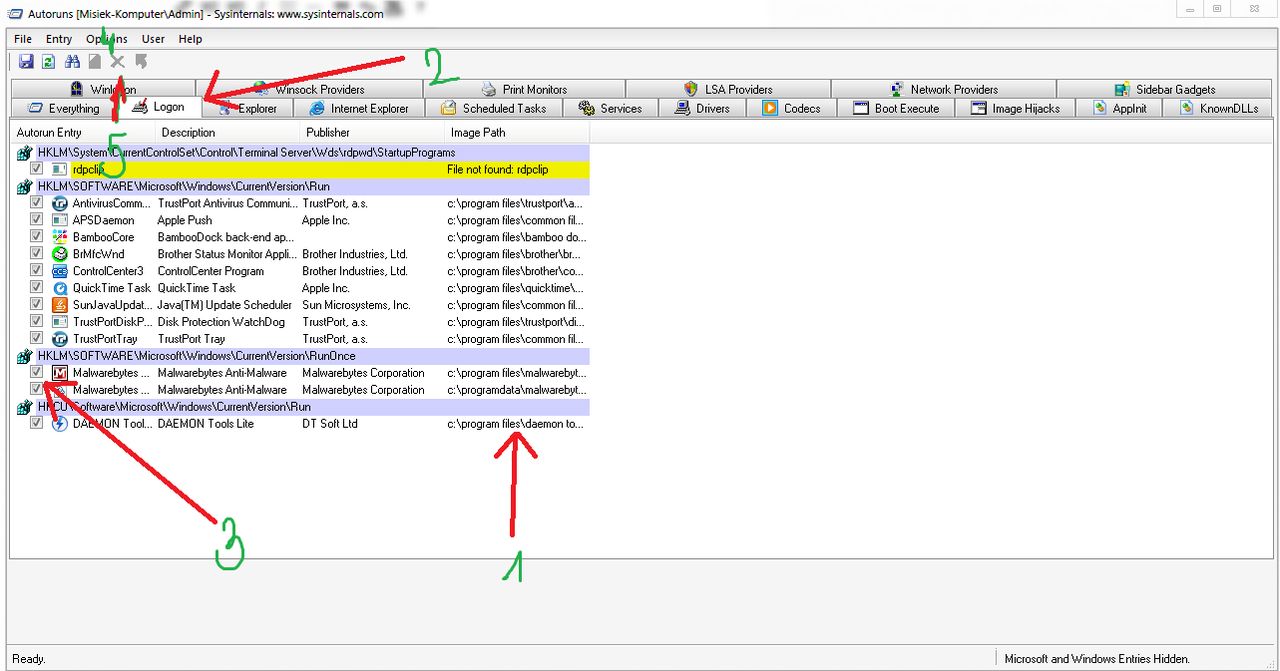
Task: Click the Refresh toolbar icon
Action: tap(49, 62)
